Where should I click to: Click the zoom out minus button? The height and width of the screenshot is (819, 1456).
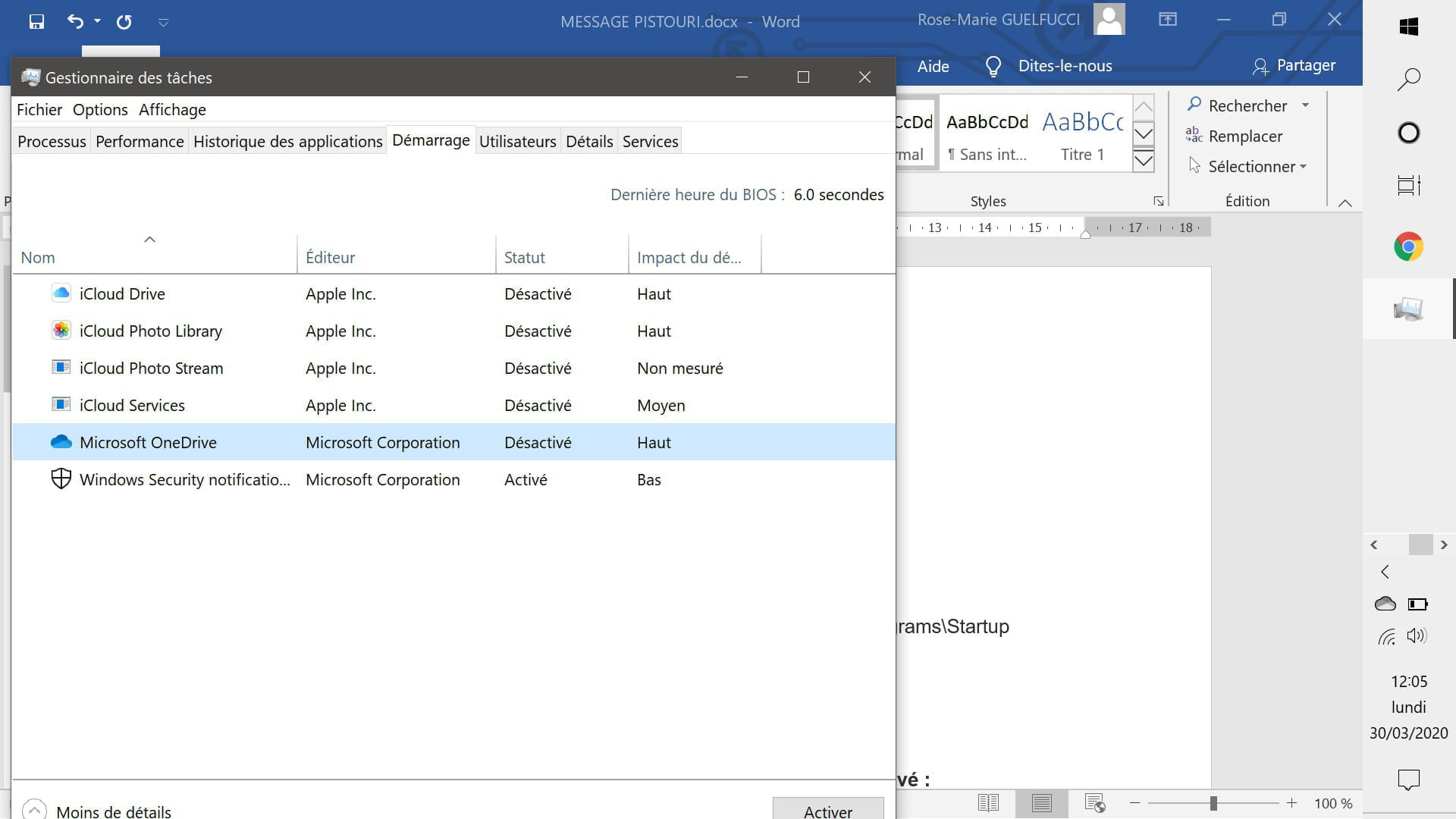1135,803
